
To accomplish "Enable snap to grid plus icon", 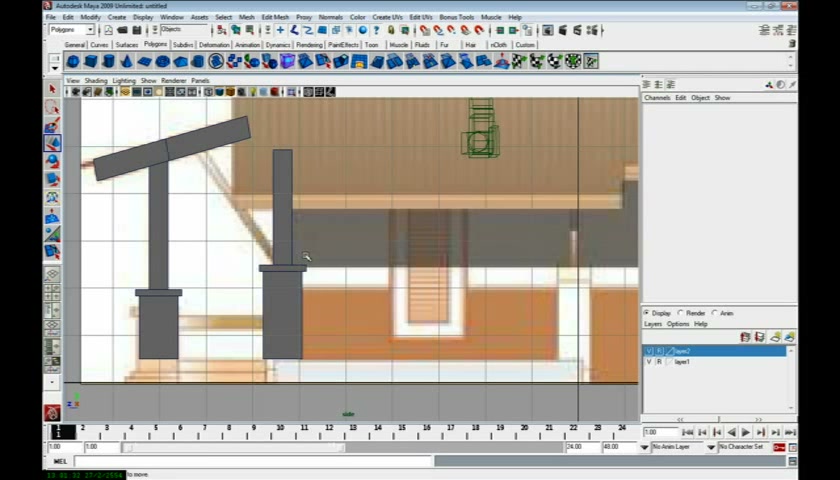I will point(280,30).
